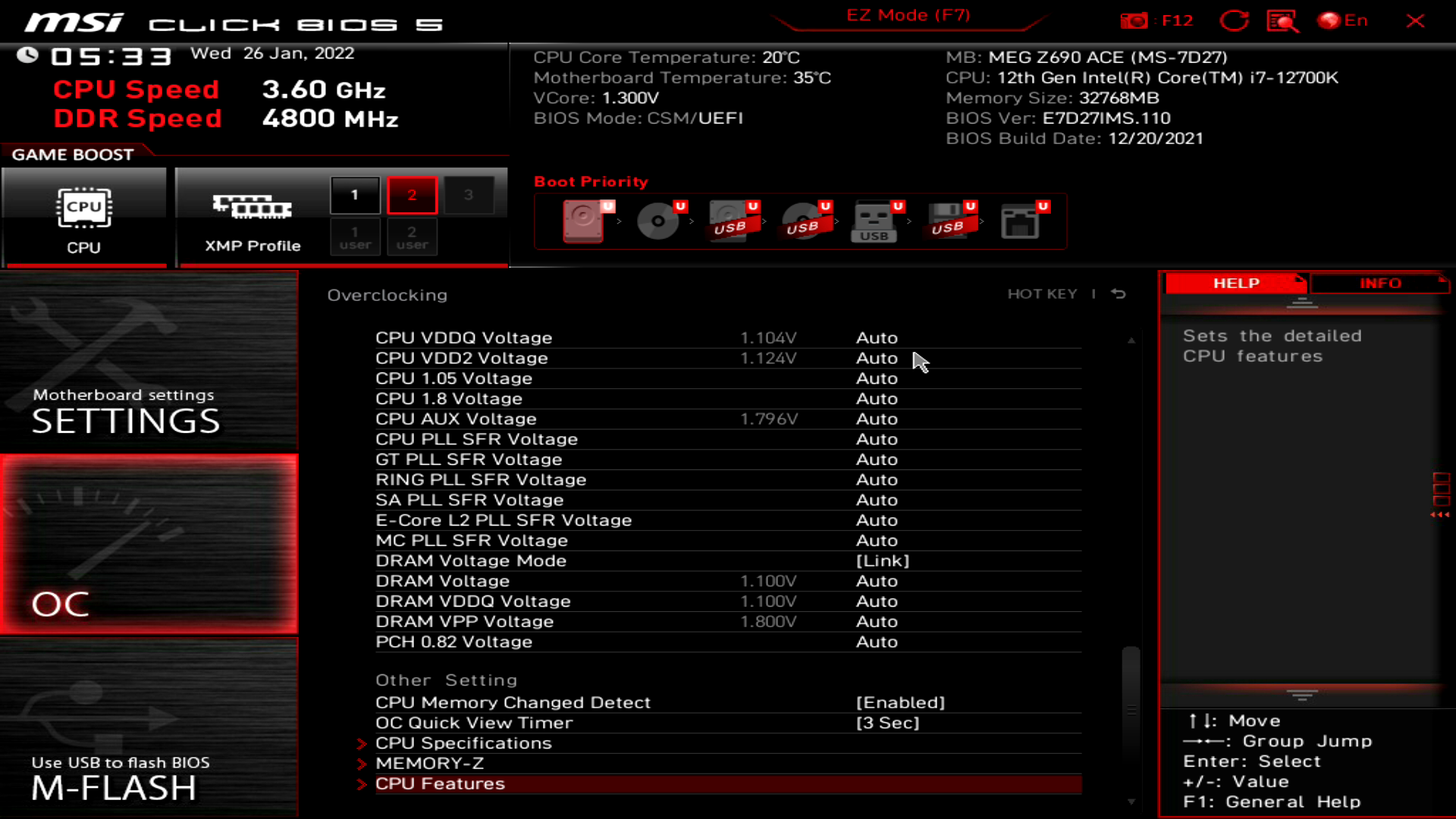The width and height of the screenshot is (1456, 819).
Task: Toggle CPU Memory Changed Detect setting
Action: pos(901,702)
